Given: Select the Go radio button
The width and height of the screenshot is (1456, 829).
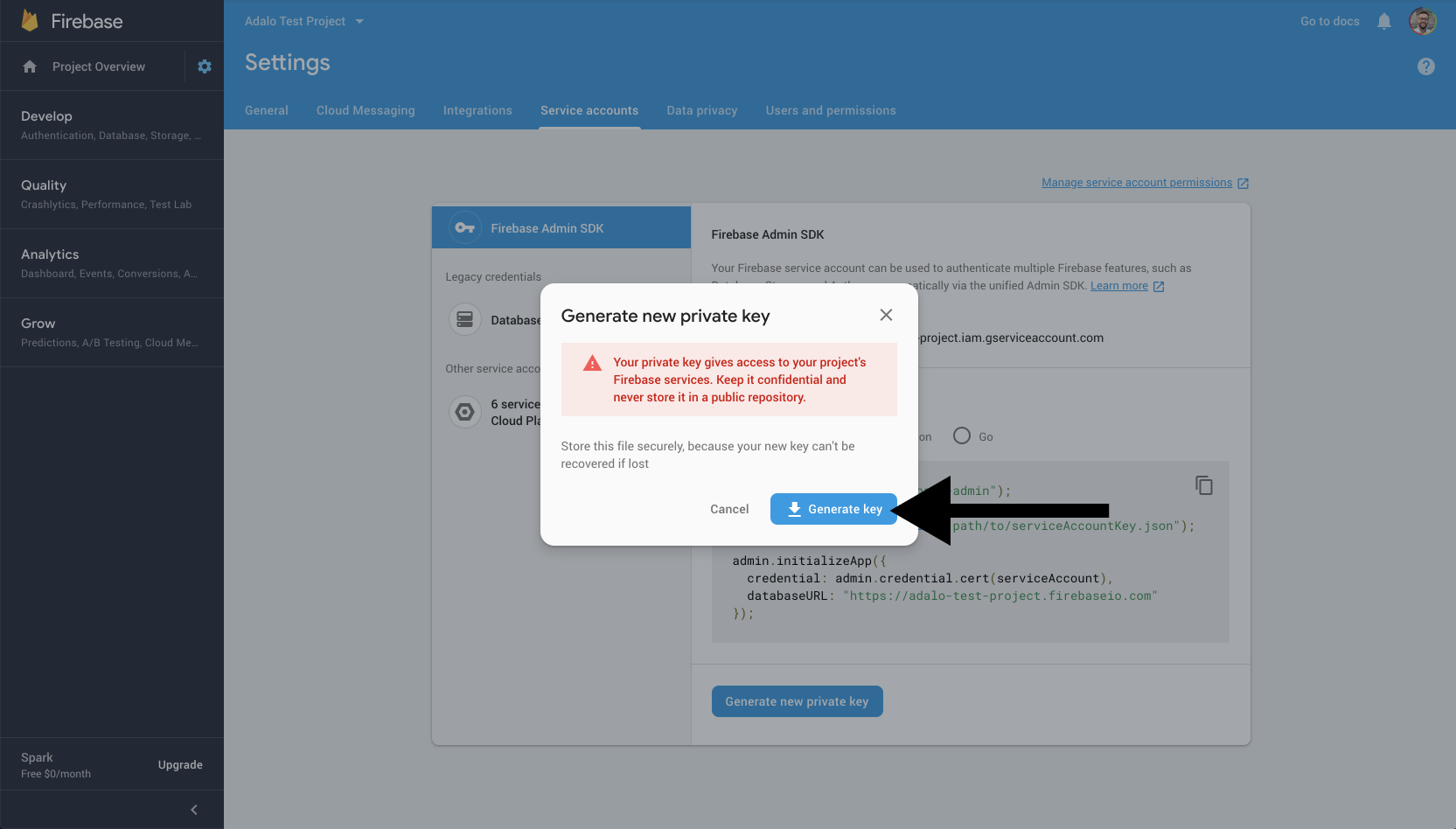Looking at the screenshot, I should 962,435.
